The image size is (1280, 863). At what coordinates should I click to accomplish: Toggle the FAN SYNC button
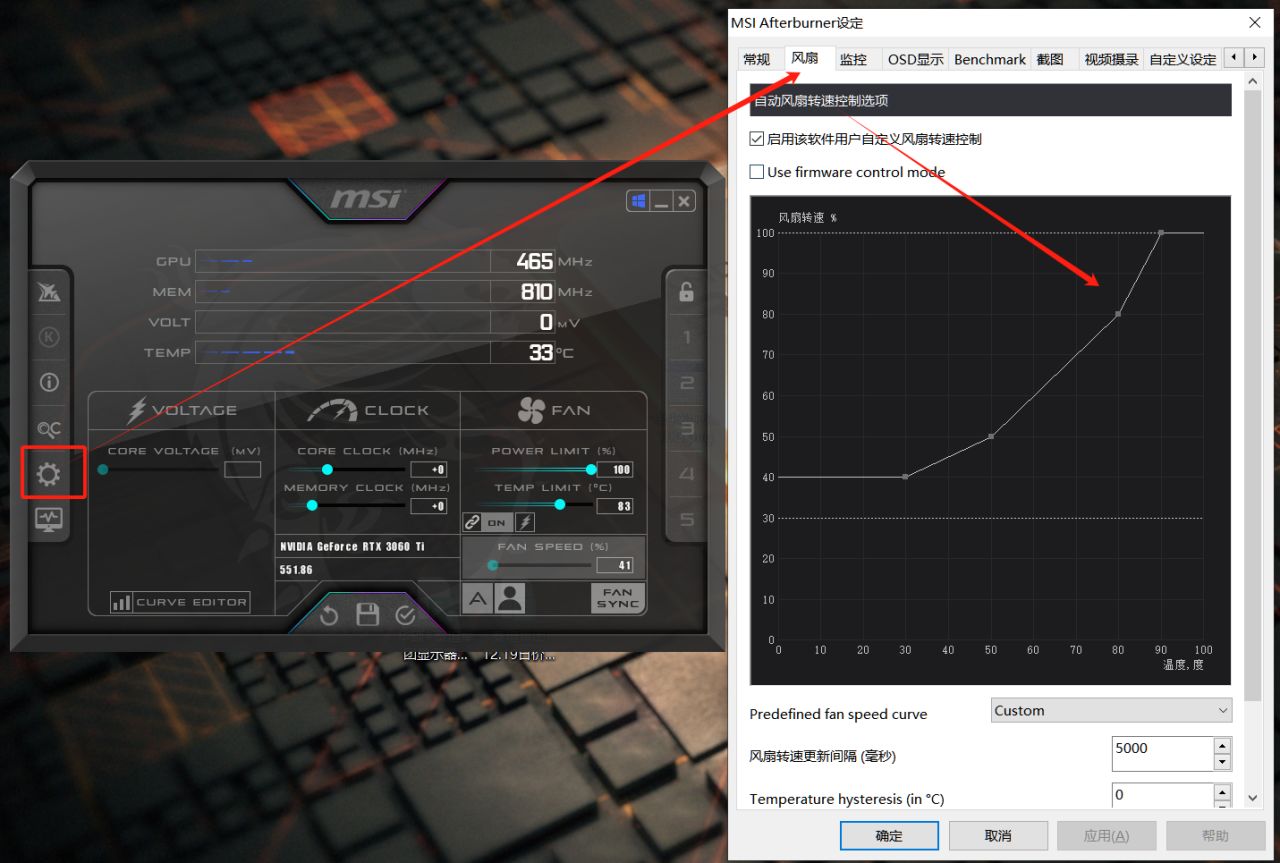coord(617,598)
